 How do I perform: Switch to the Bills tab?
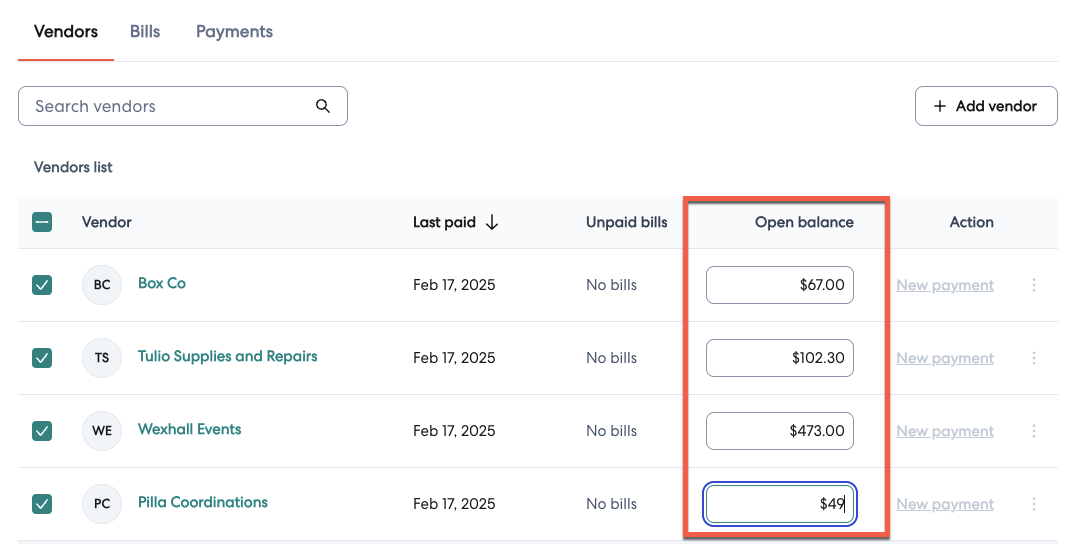[145, 32]
